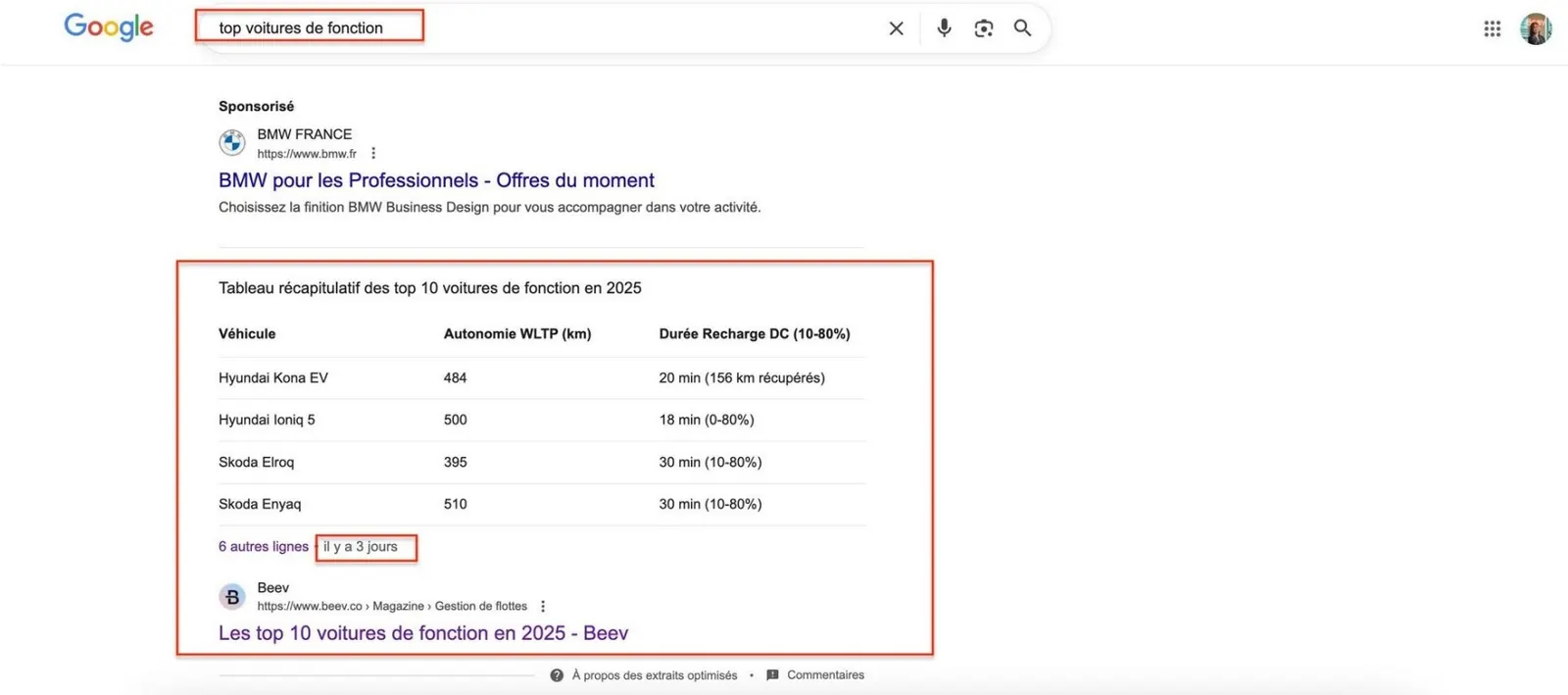Click Skoda Elroq 30 min charge cell
The image size is (1568, 695).
[x=710, y=463]
